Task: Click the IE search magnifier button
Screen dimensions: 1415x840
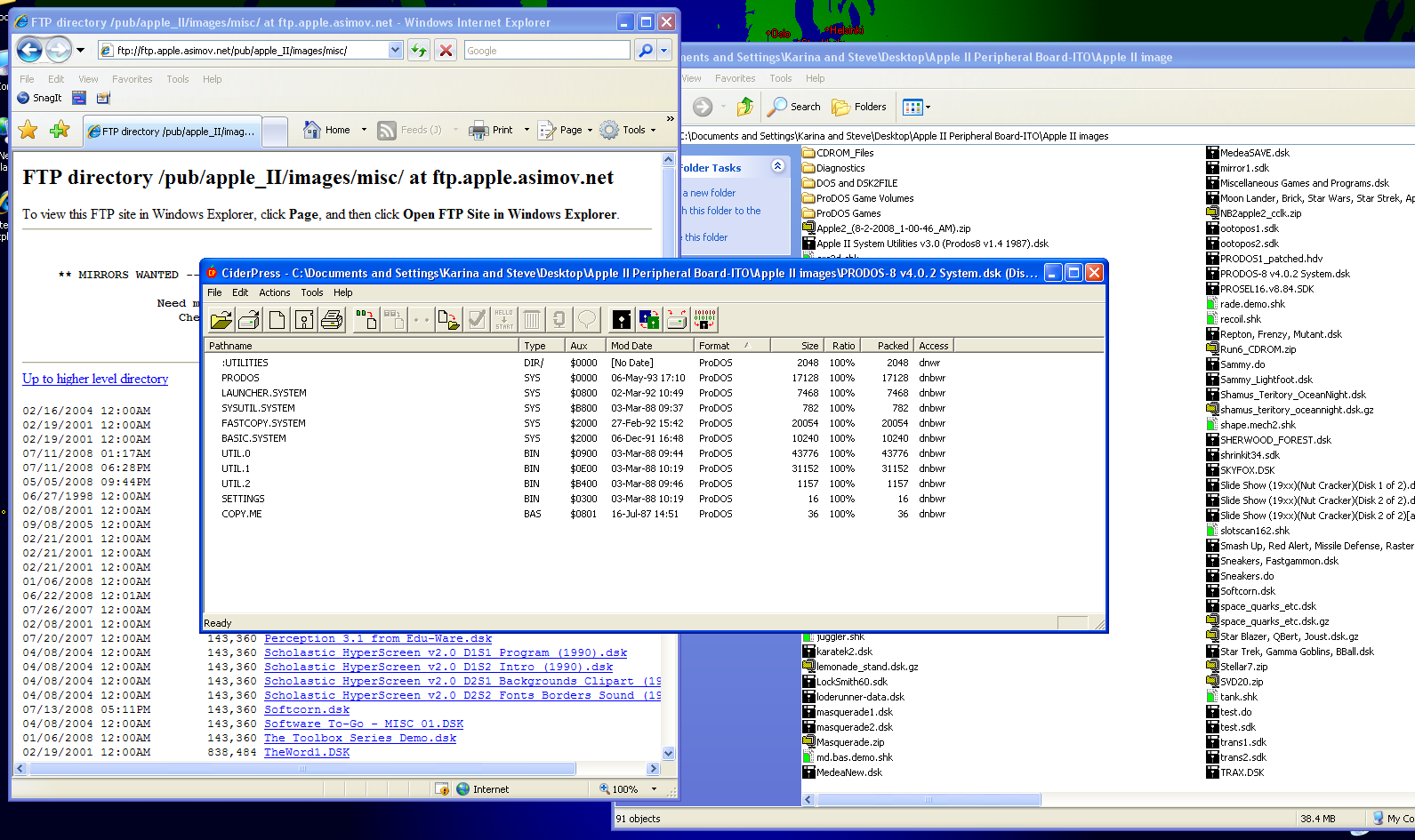Action: pos(646,51)
